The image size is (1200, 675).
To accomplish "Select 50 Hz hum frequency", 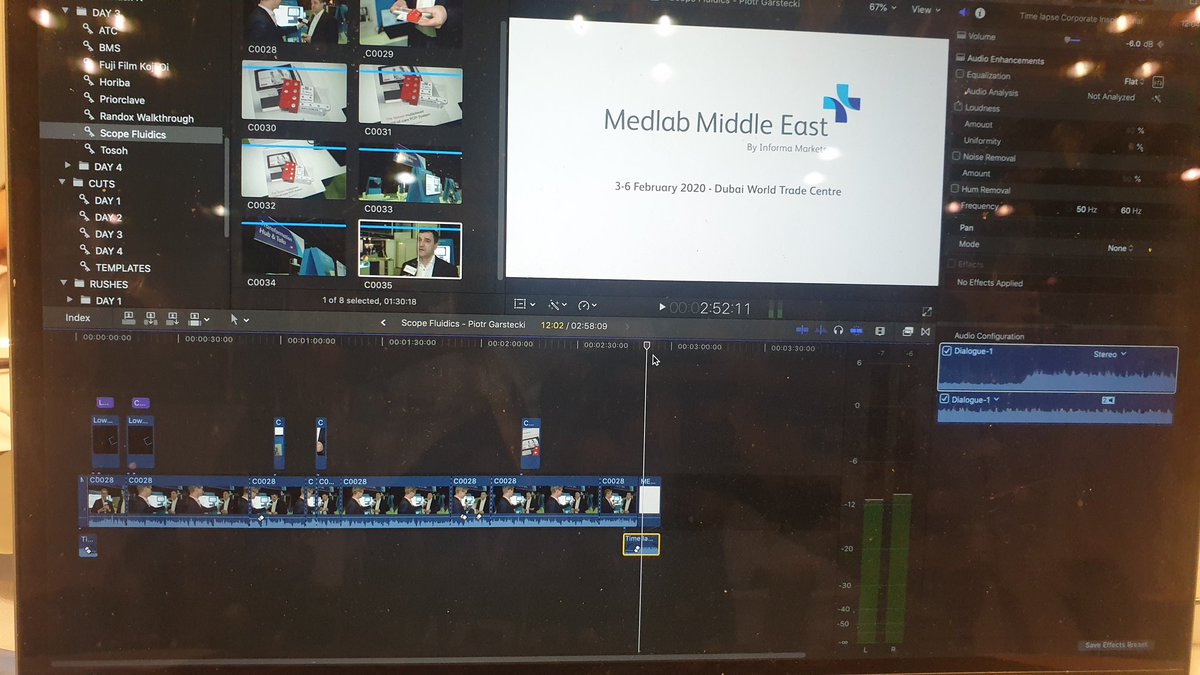I will 1087,210.
